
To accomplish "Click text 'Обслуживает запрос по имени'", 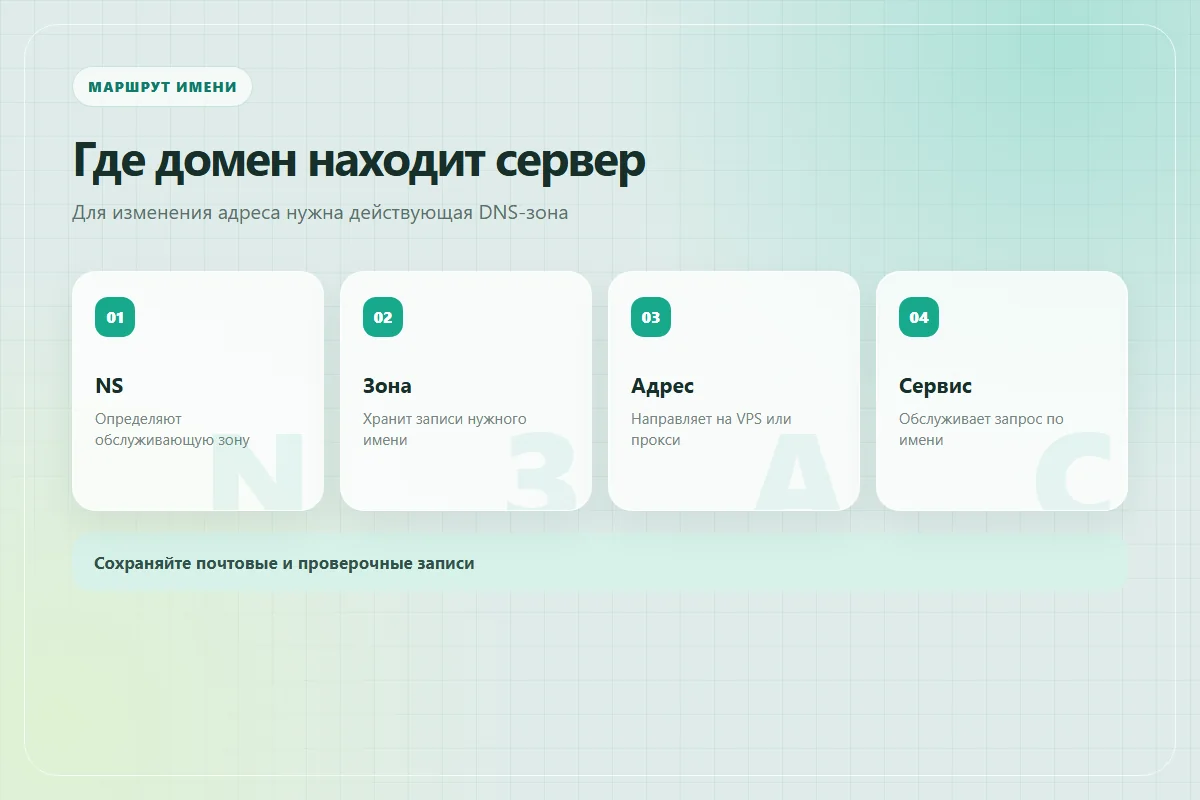I will click(981, 429).
